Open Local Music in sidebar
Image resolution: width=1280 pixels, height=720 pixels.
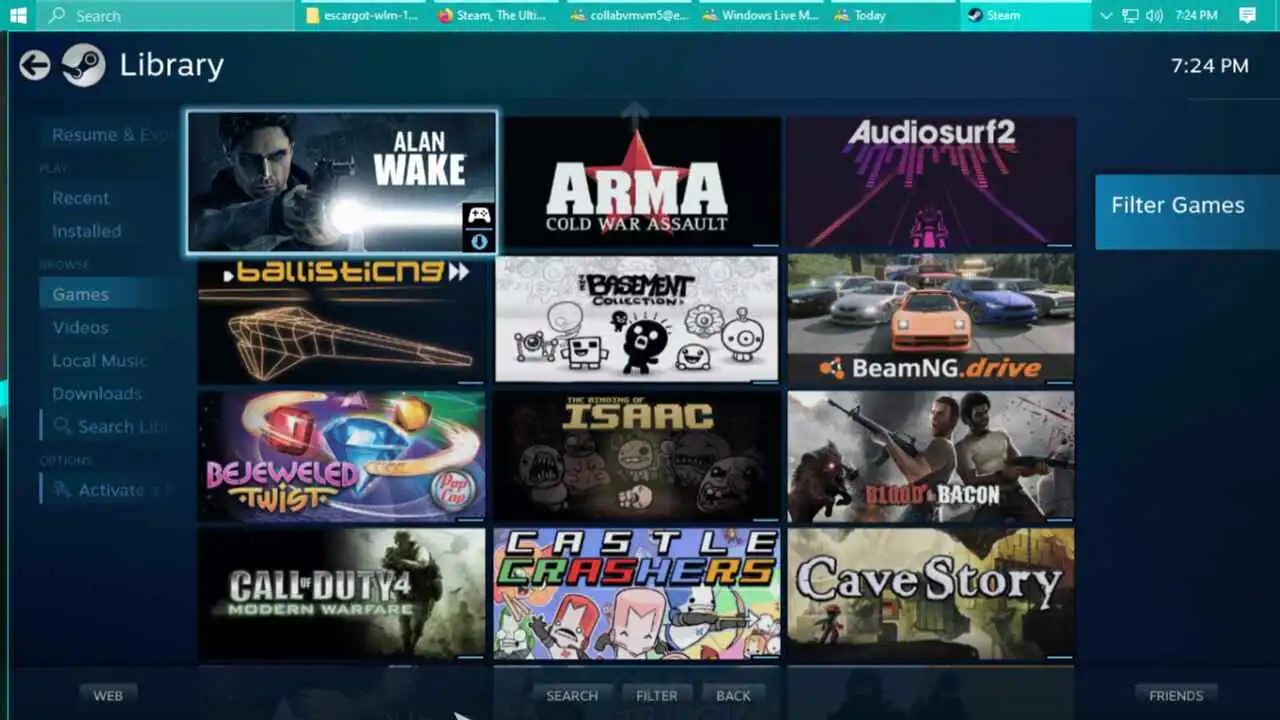click(x=99, y=360)
